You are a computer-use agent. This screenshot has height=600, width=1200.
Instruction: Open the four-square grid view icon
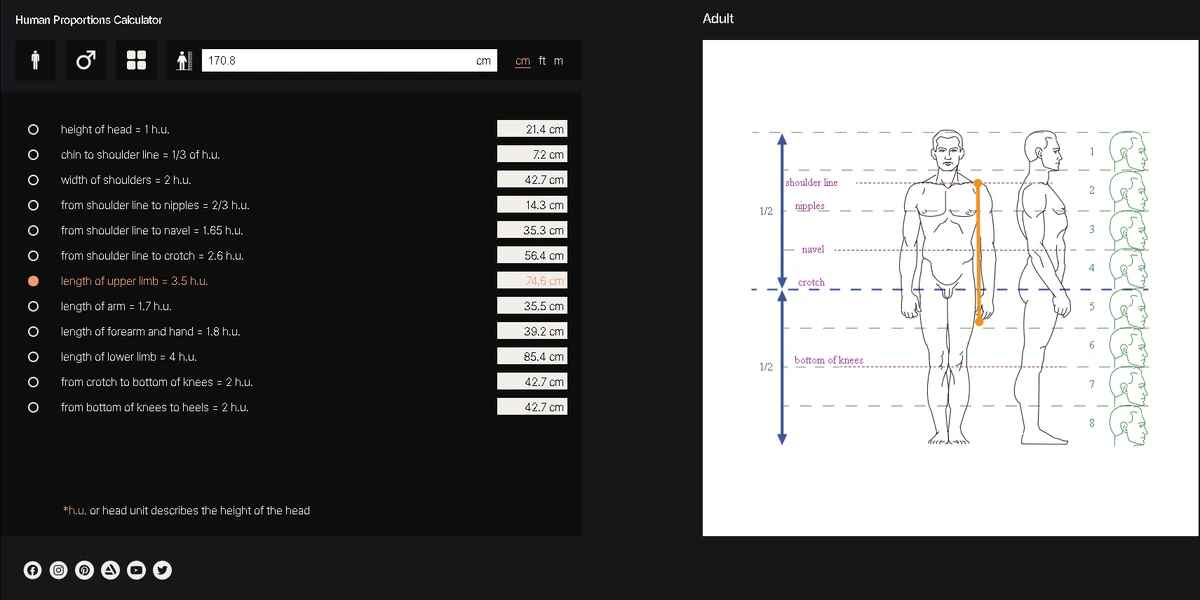137,61
